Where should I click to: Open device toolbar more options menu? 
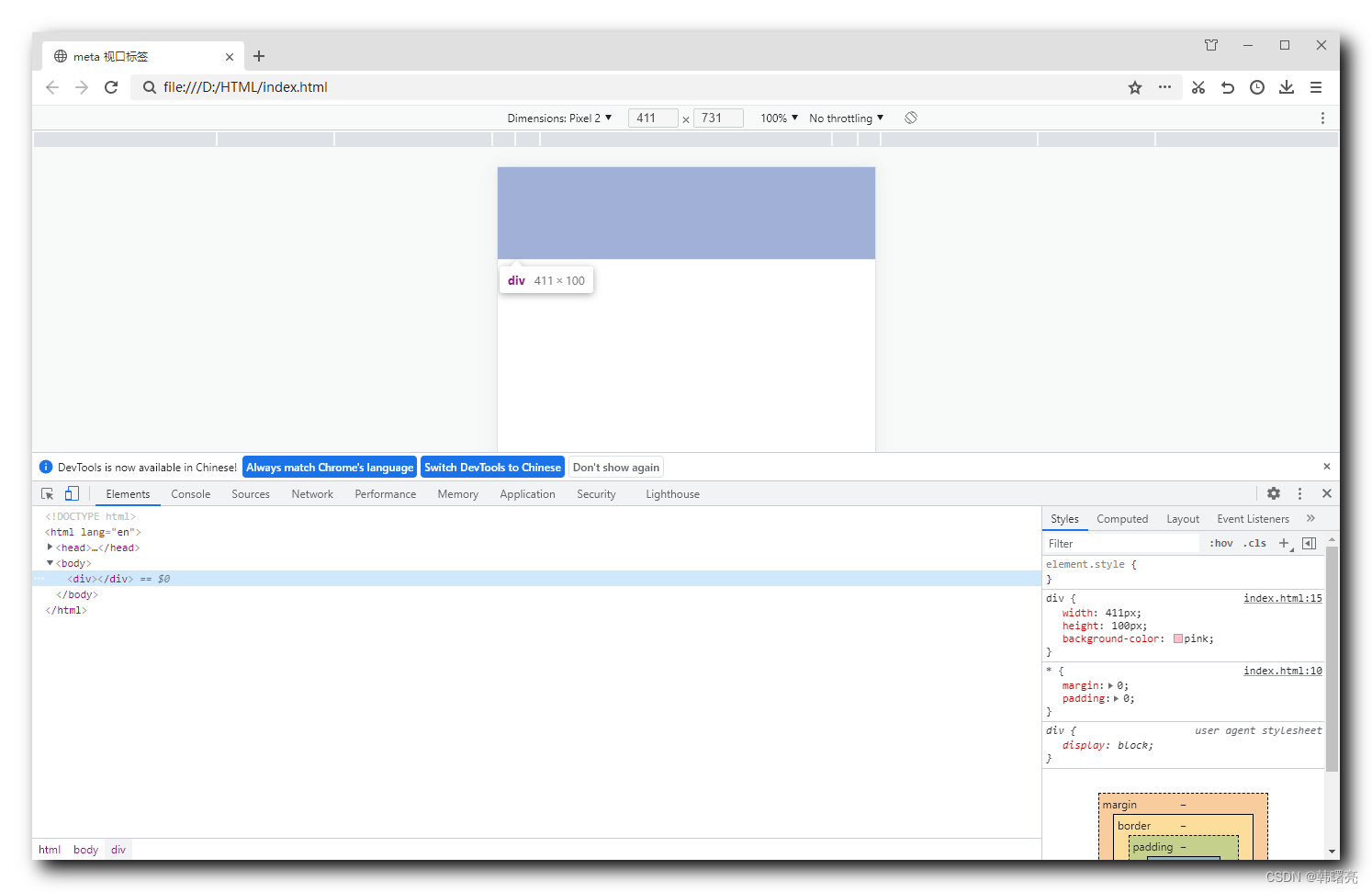pos(1322,118)
